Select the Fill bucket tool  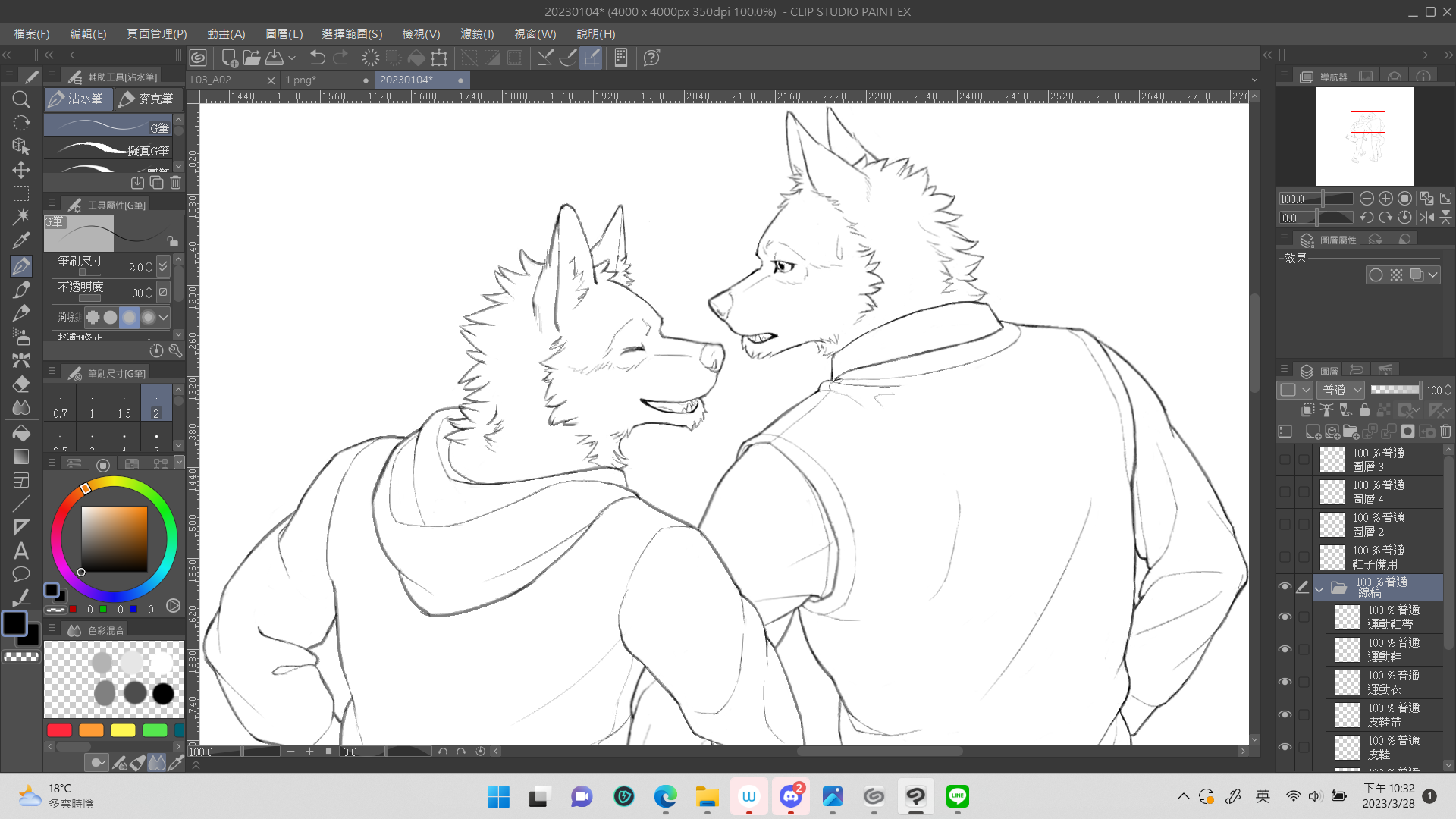click(x=21, y=432)
